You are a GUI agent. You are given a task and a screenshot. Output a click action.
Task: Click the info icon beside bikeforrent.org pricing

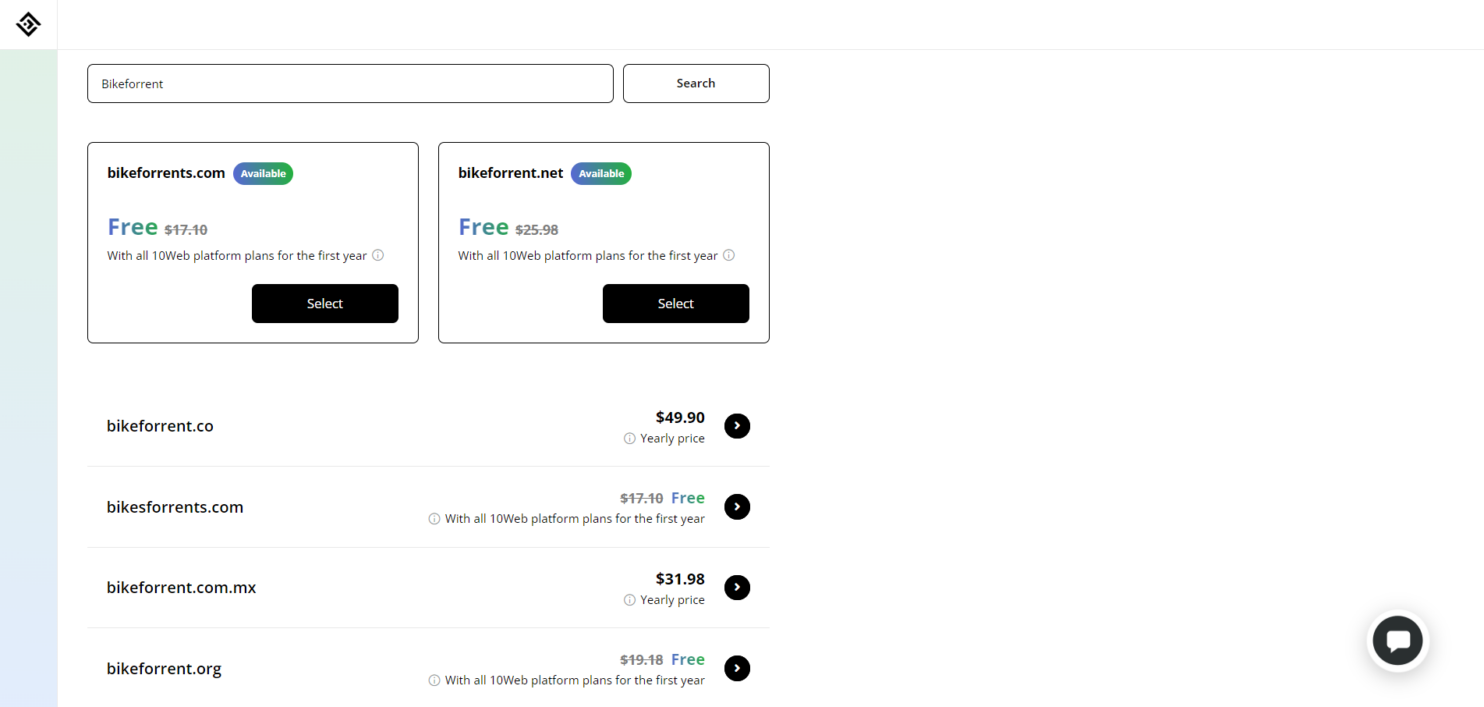pos(433,680)
